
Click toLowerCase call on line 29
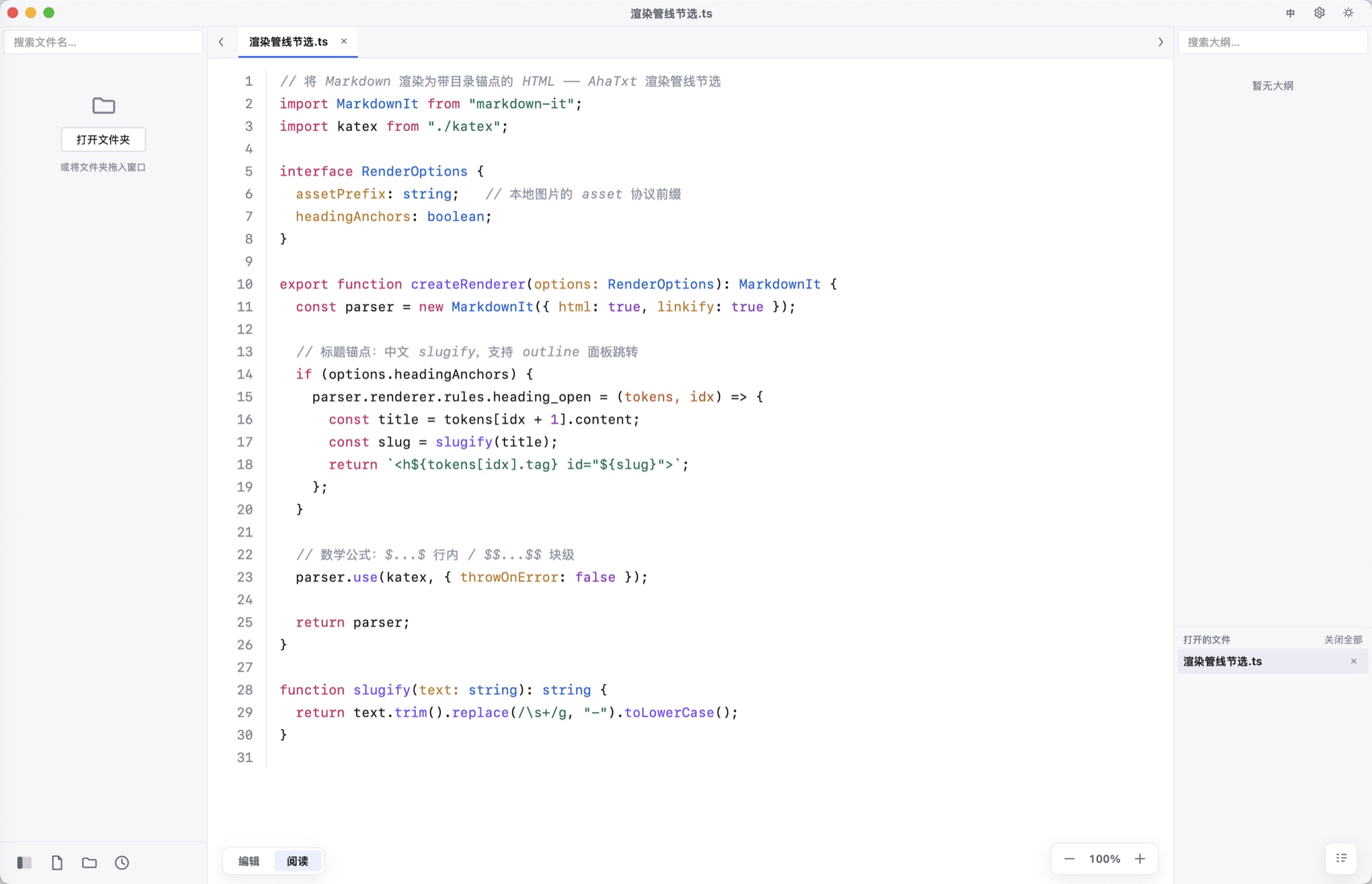click(x=669, y=713)
